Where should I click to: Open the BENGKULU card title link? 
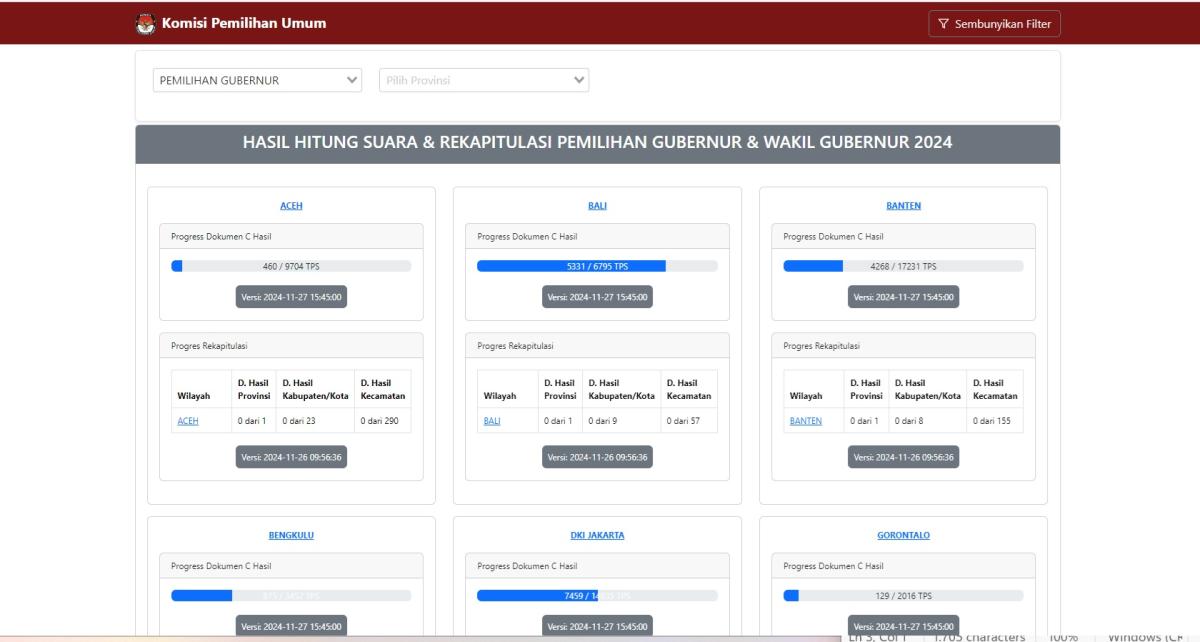[x=291, y=535]
